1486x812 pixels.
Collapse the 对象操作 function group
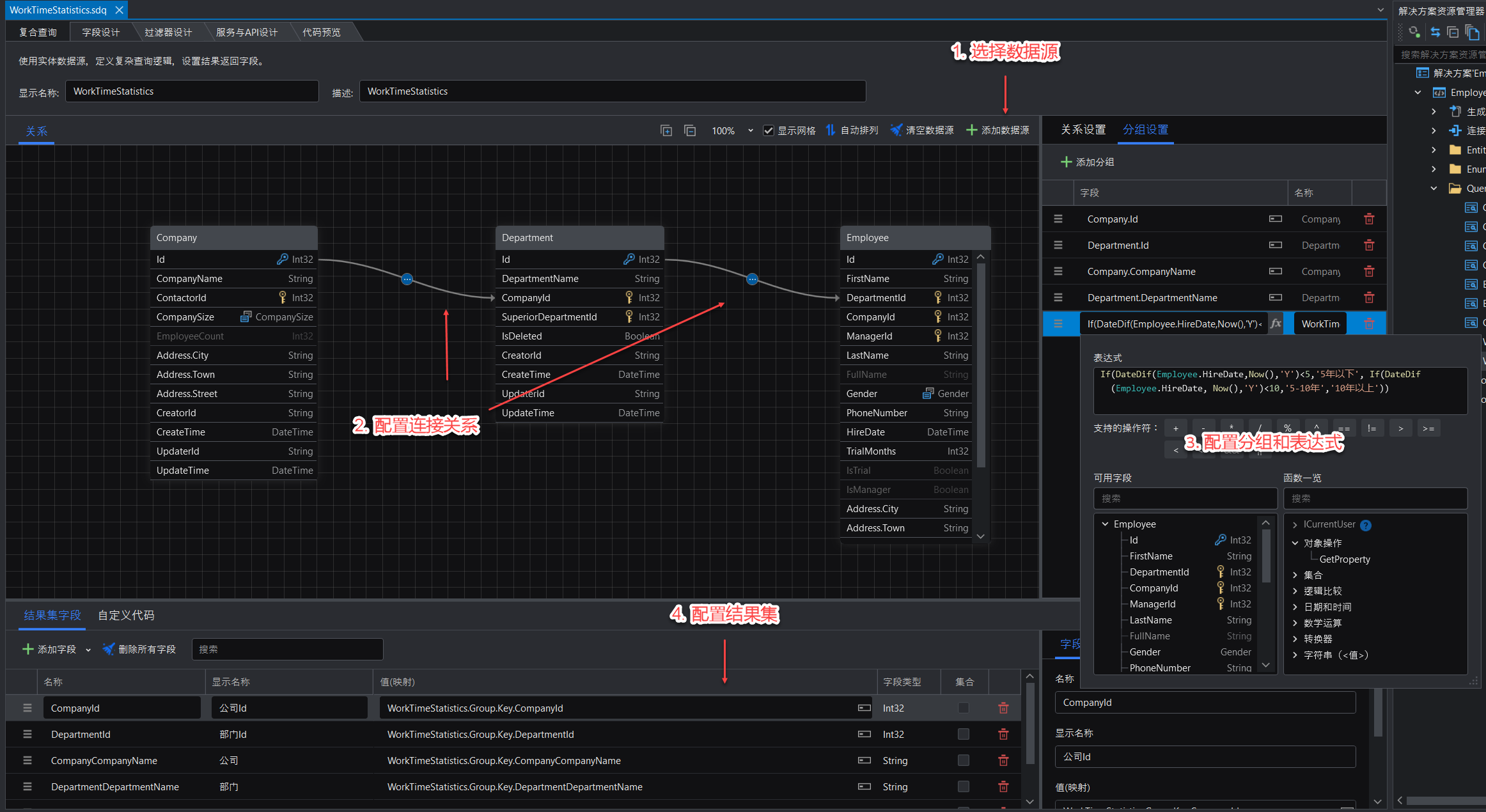(x=1295, y=543)
